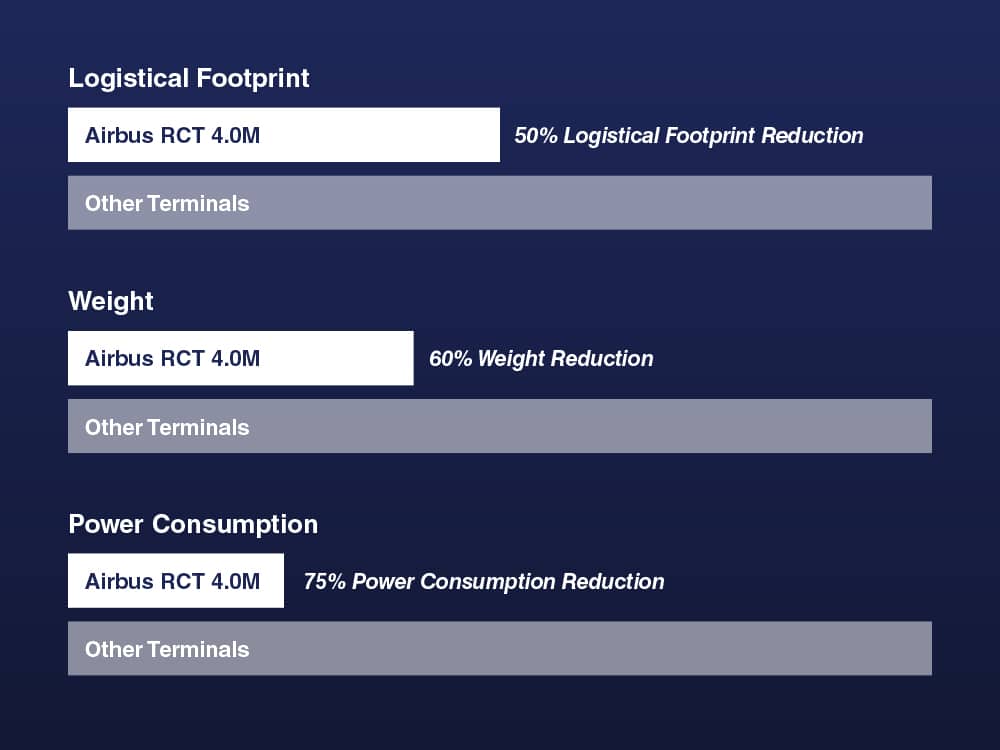Click Airbus RCT 4.0M text in Weight section

pos(172,359)
